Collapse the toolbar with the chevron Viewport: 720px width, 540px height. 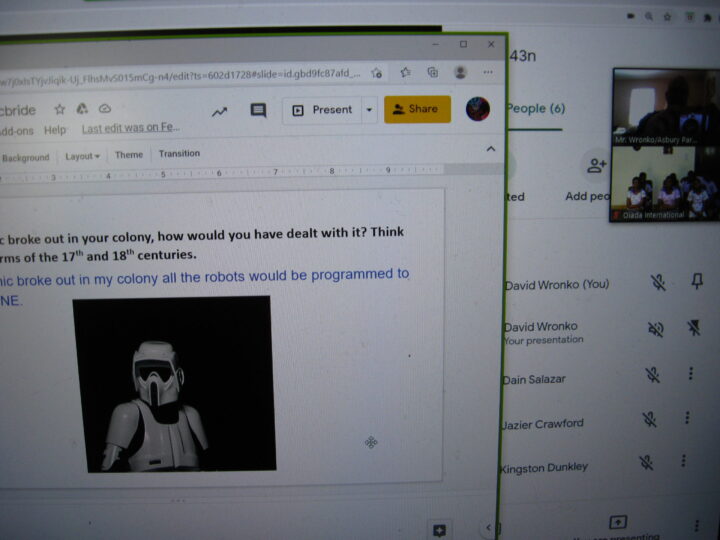[x=490, y=149]
